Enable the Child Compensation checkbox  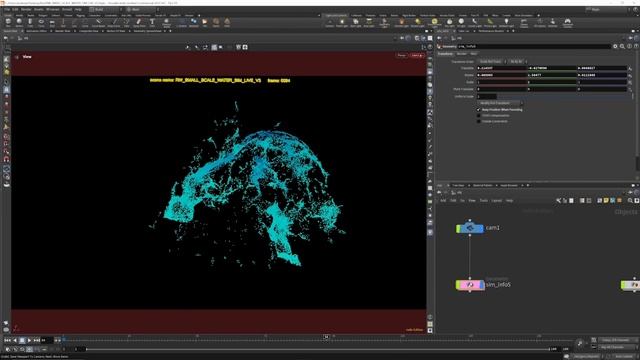478,116
